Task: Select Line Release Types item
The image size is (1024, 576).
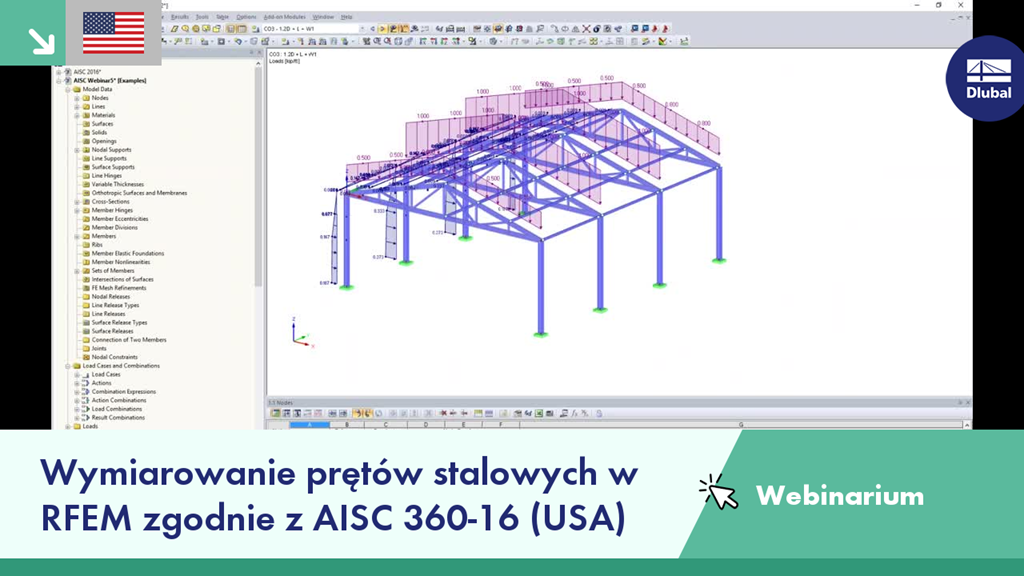Action: click(115, 305)
